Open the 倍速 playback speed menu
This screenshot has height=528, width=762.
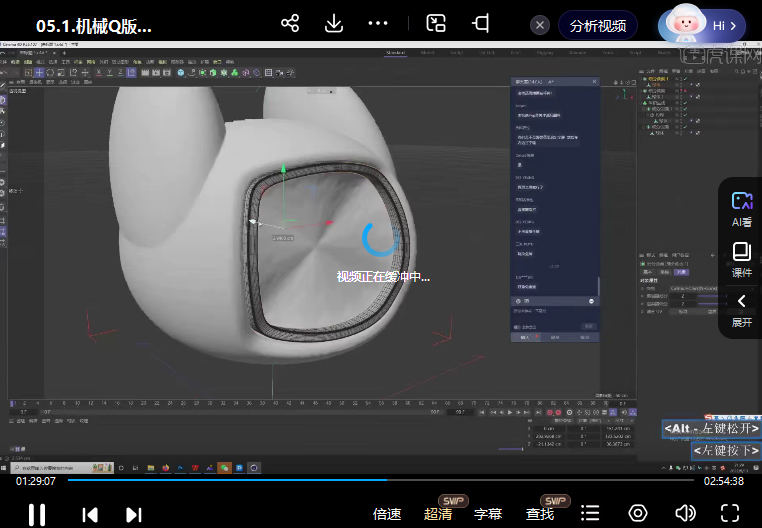pyautogui.click(x=387, y=514)
